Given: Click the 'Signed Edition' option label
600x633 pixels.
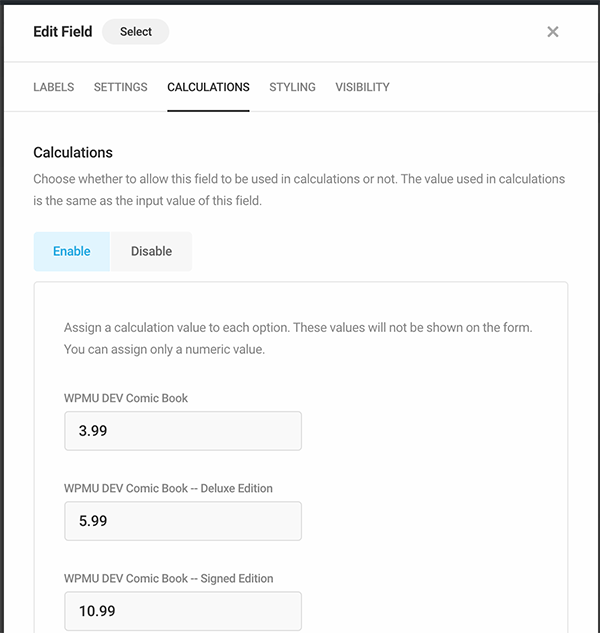Looking at the screenshot, I should 168,578.
